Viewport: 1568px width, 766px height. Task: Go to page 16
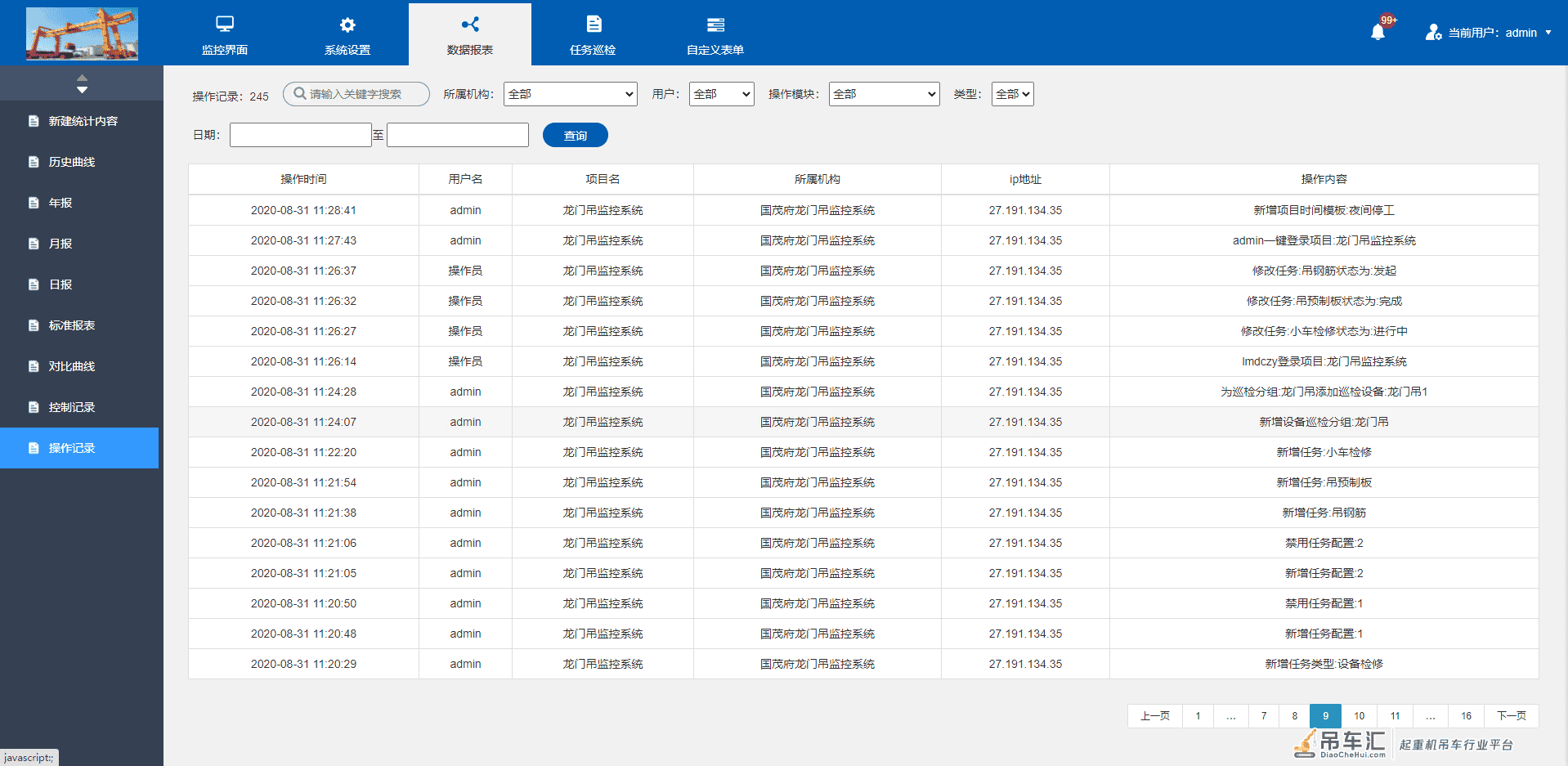tap(1467, 716)
